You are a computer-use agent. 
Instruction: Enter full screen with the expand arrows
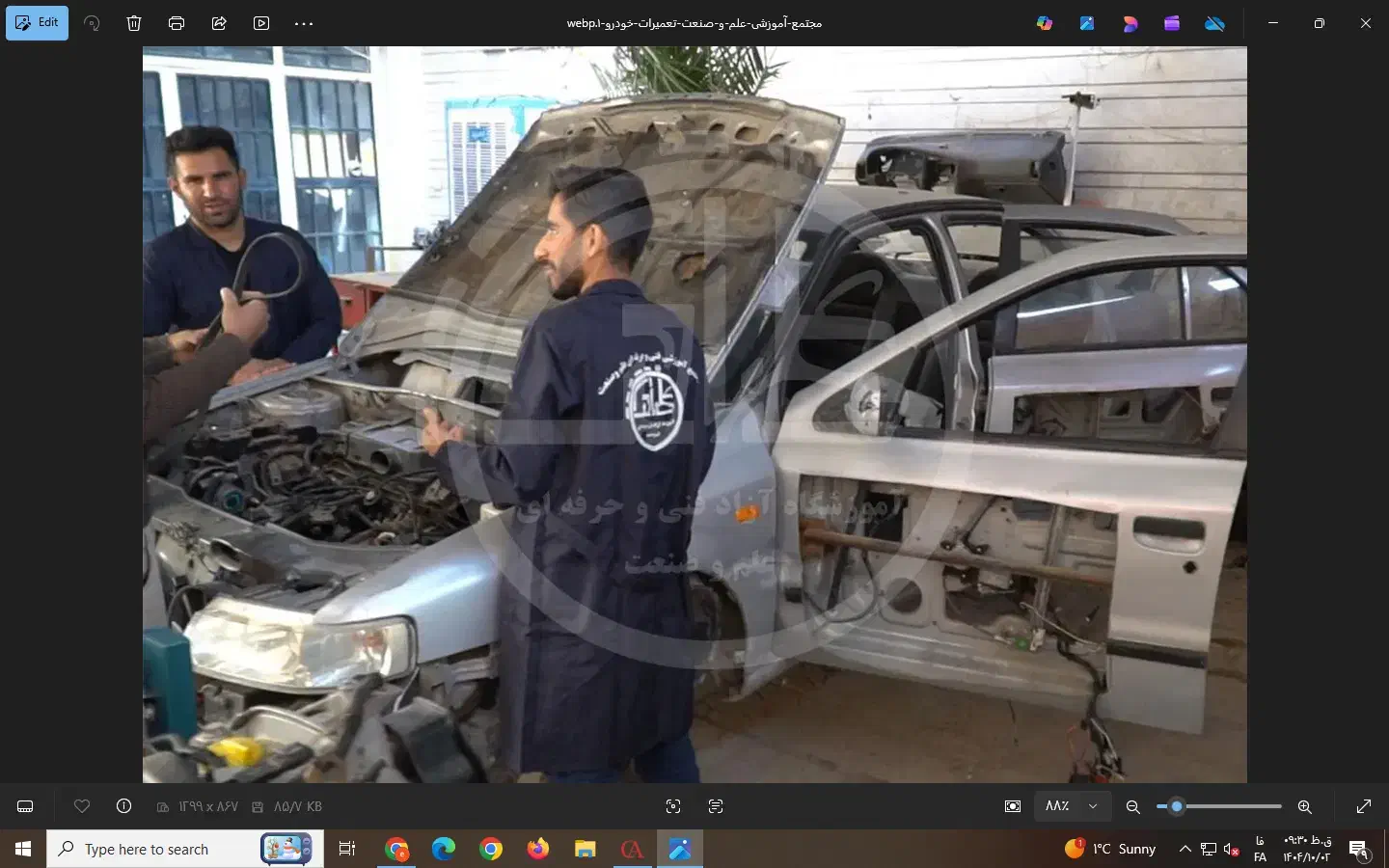[x=1364, y=806]
